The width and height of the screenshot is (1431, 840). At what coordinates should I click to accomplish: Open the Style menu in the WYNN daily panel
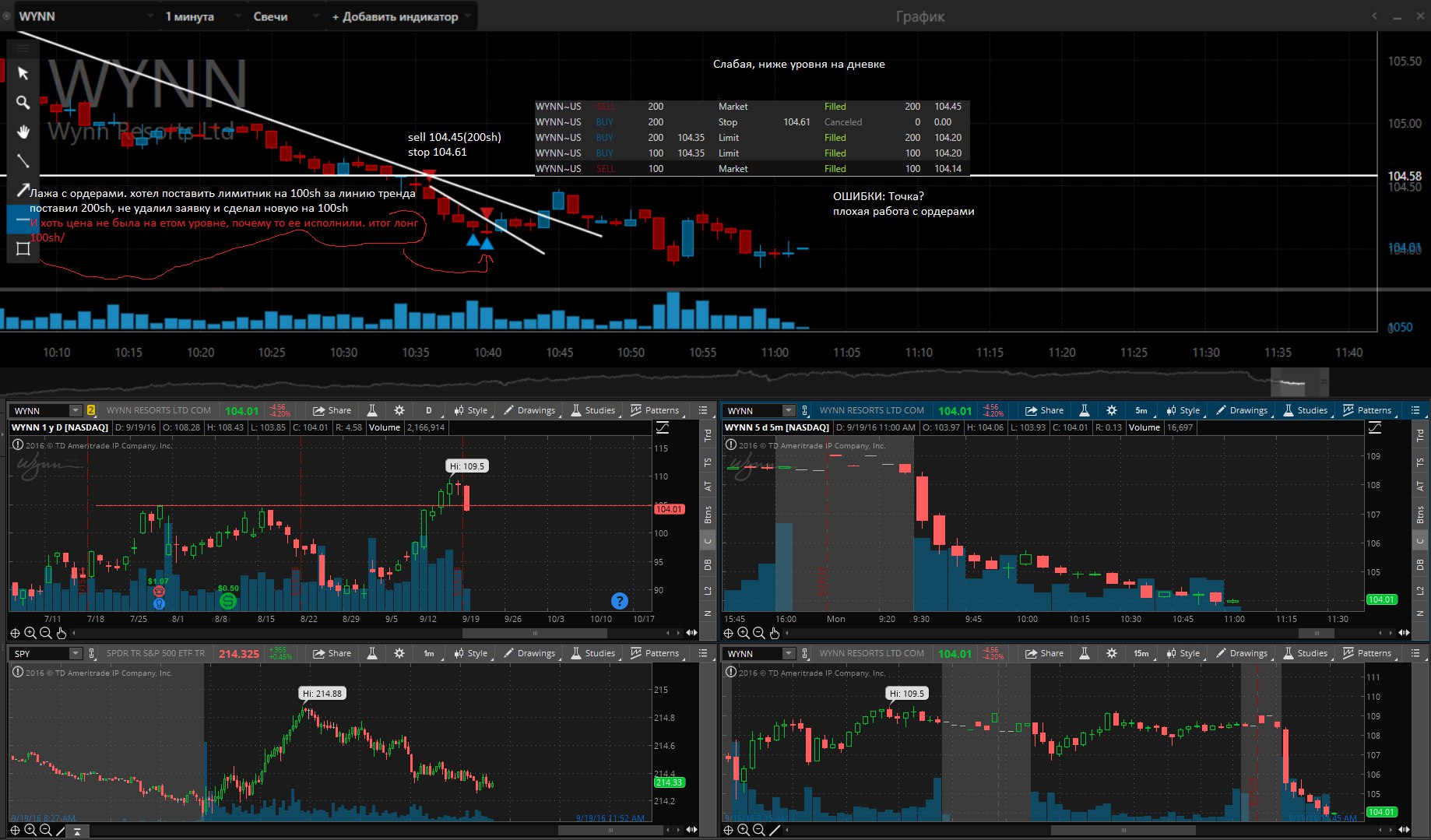pyautogui.click(x=471, y=410)
